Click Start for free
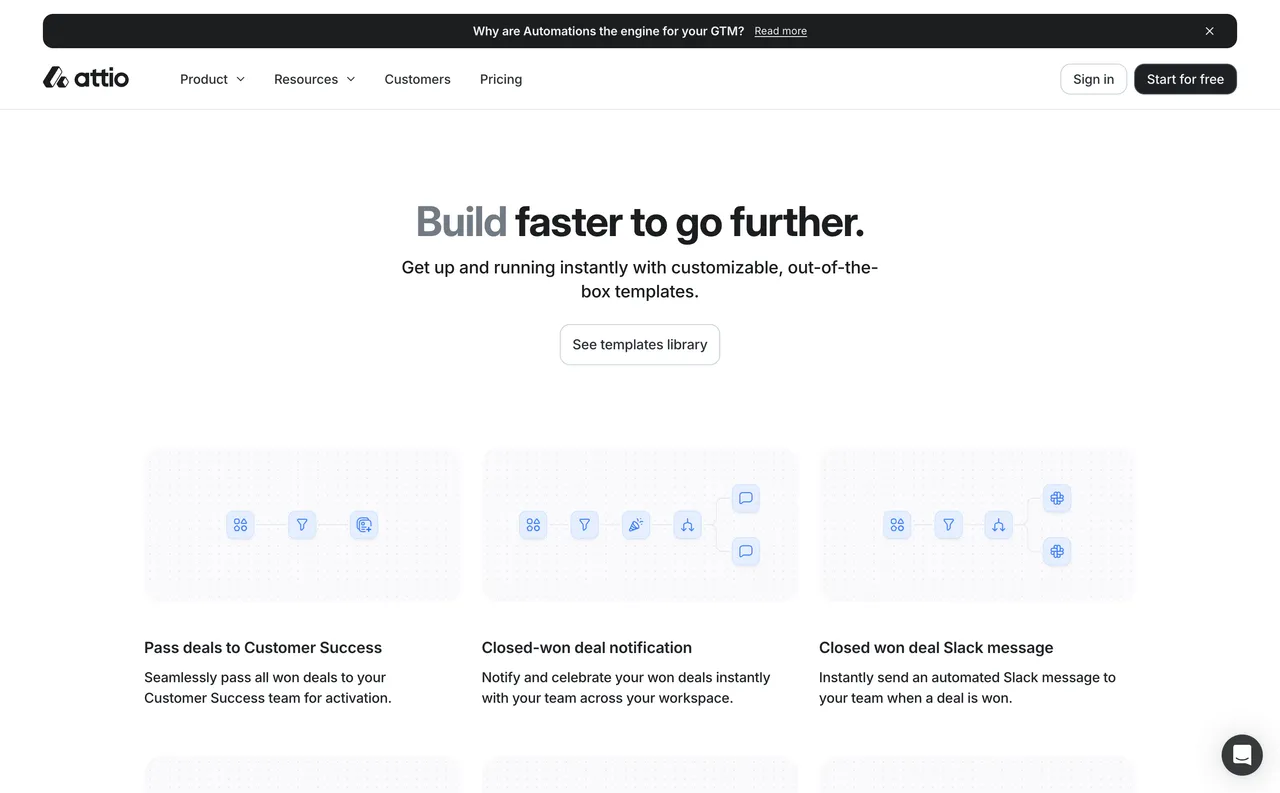Screen dimensions: 1280x793 (x=1185, y=78)
